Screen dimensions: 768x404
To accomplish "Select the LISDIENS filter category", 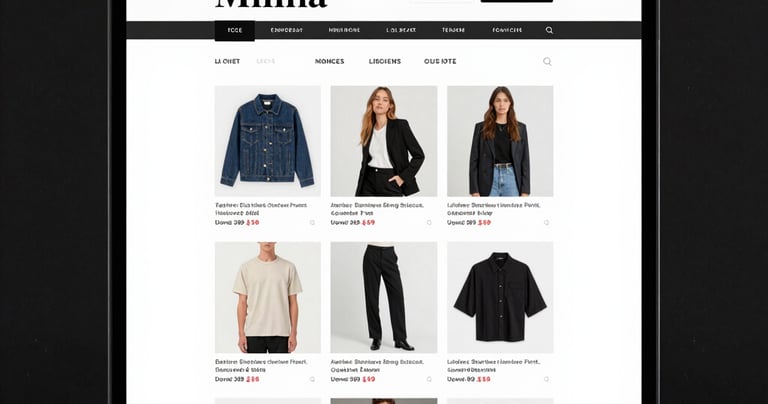I will point(385,62).
